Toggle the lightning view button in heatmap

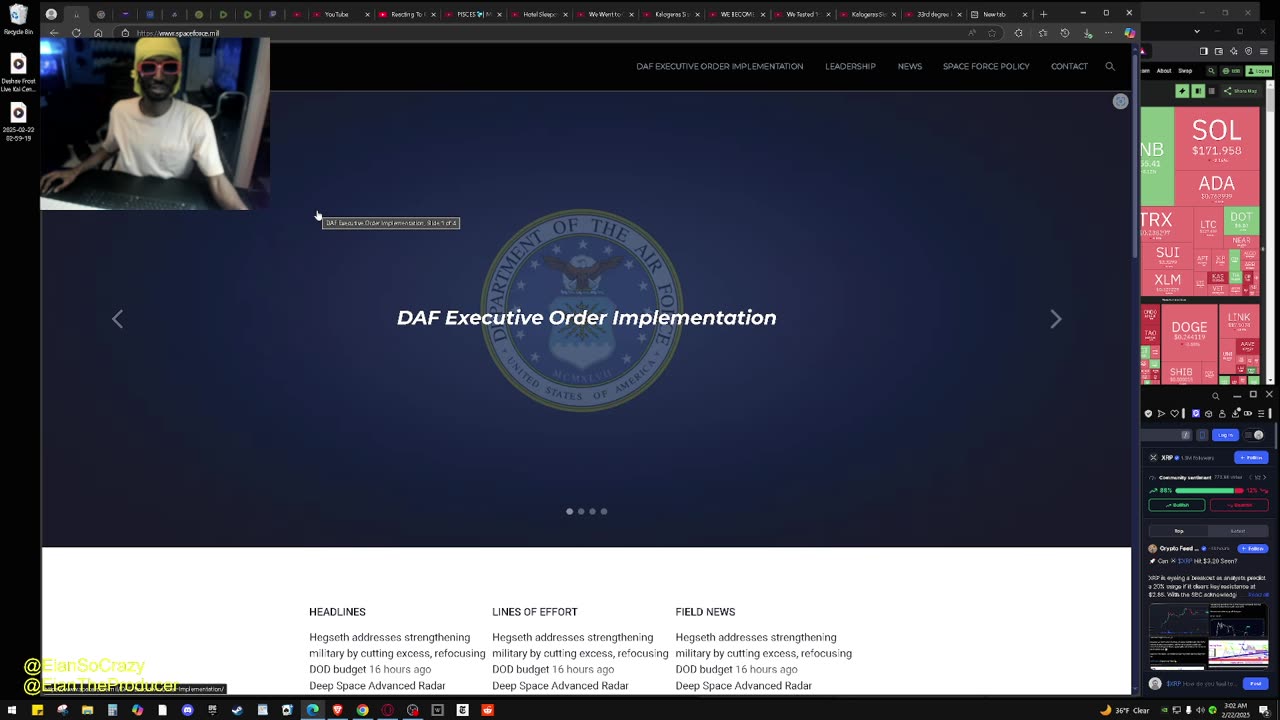coord(1182,91)
